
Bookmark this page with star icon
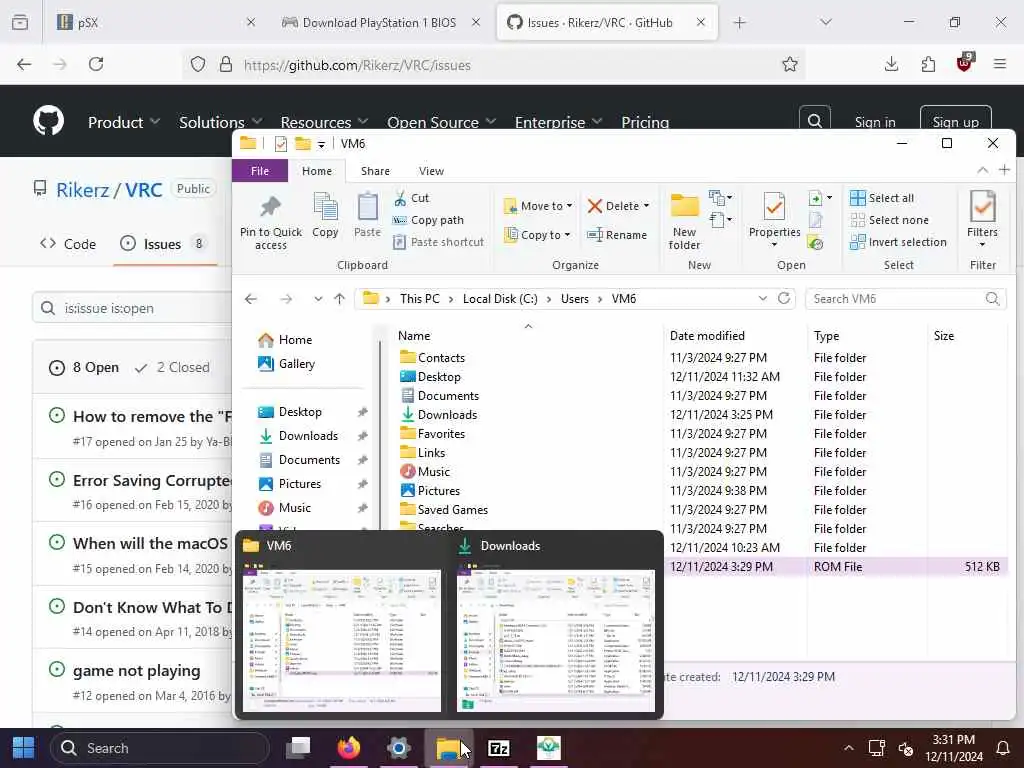pyautogui.click(x=790, y=64)
